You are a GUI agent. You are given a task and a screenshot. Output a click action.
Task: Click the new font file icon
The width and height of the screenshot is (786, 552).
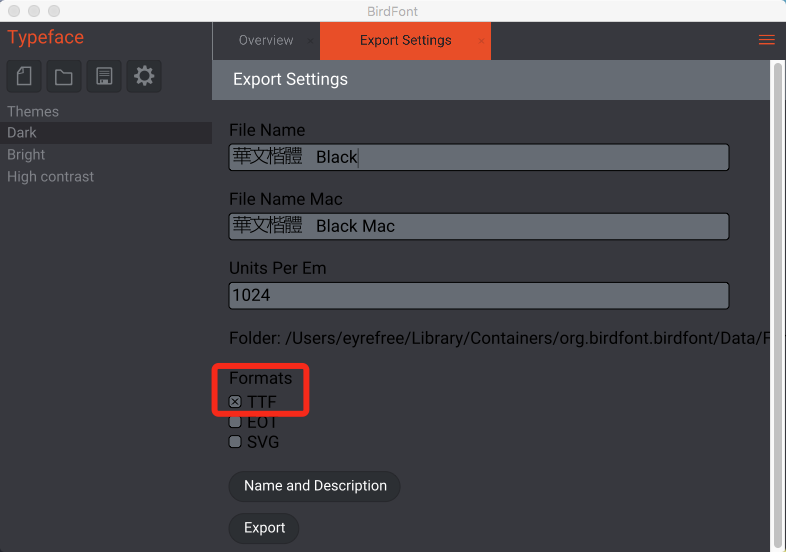[25, 76]
